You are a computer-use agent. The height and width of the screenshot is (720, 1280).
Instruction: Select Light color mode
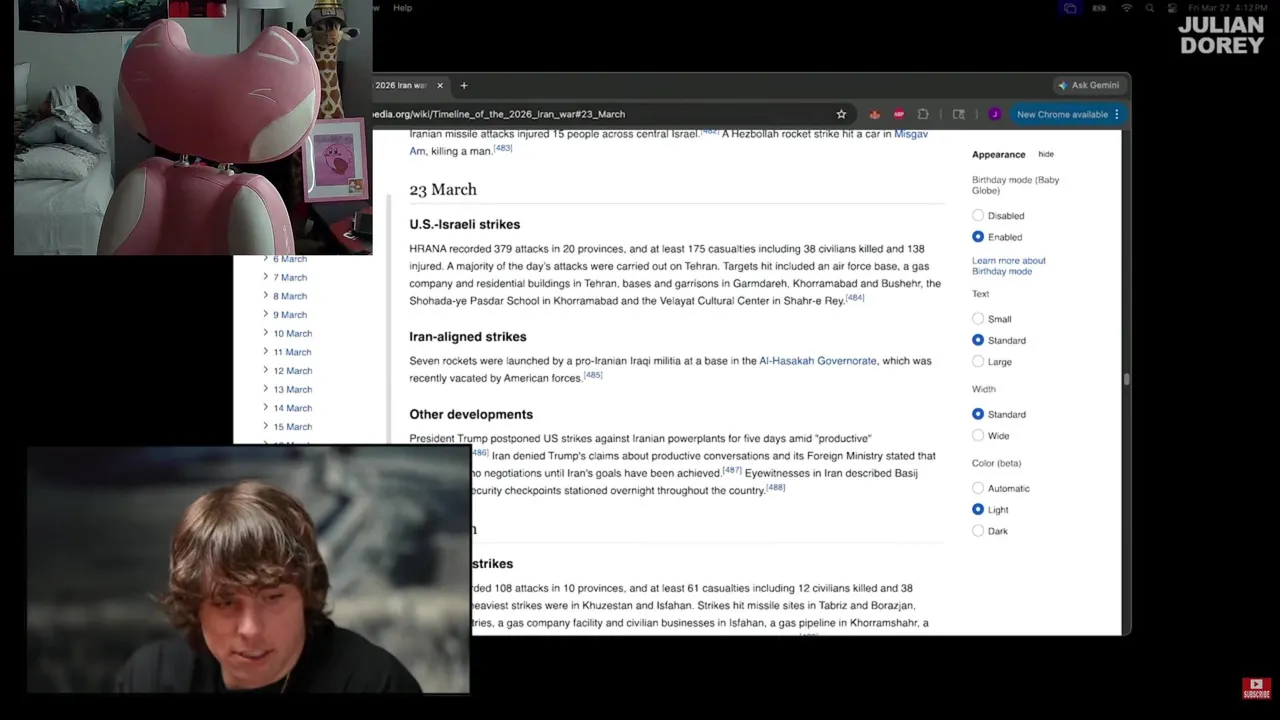(x=978, y=510)
